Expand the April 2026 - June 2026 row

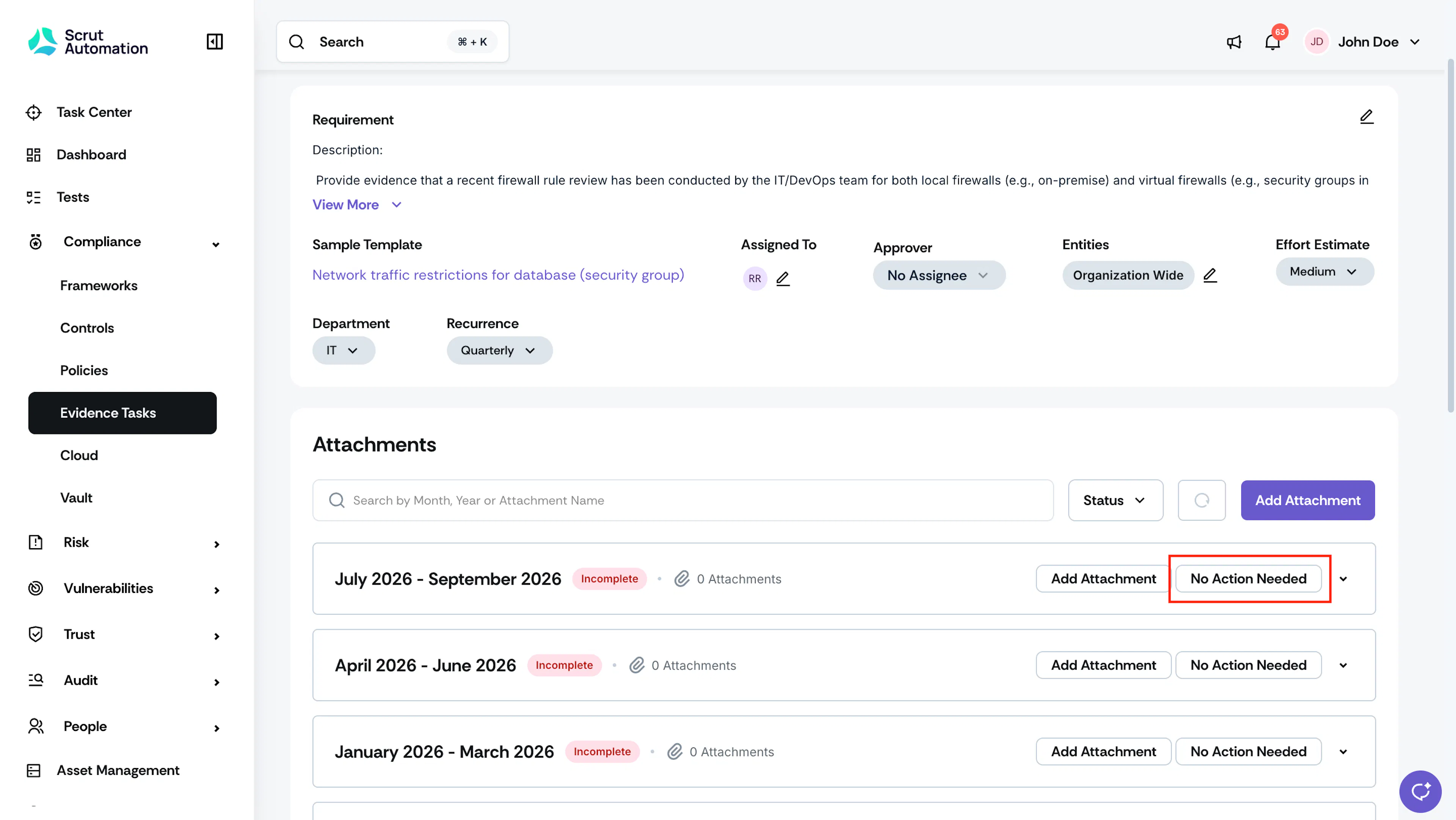click(x=1343, y=665)
